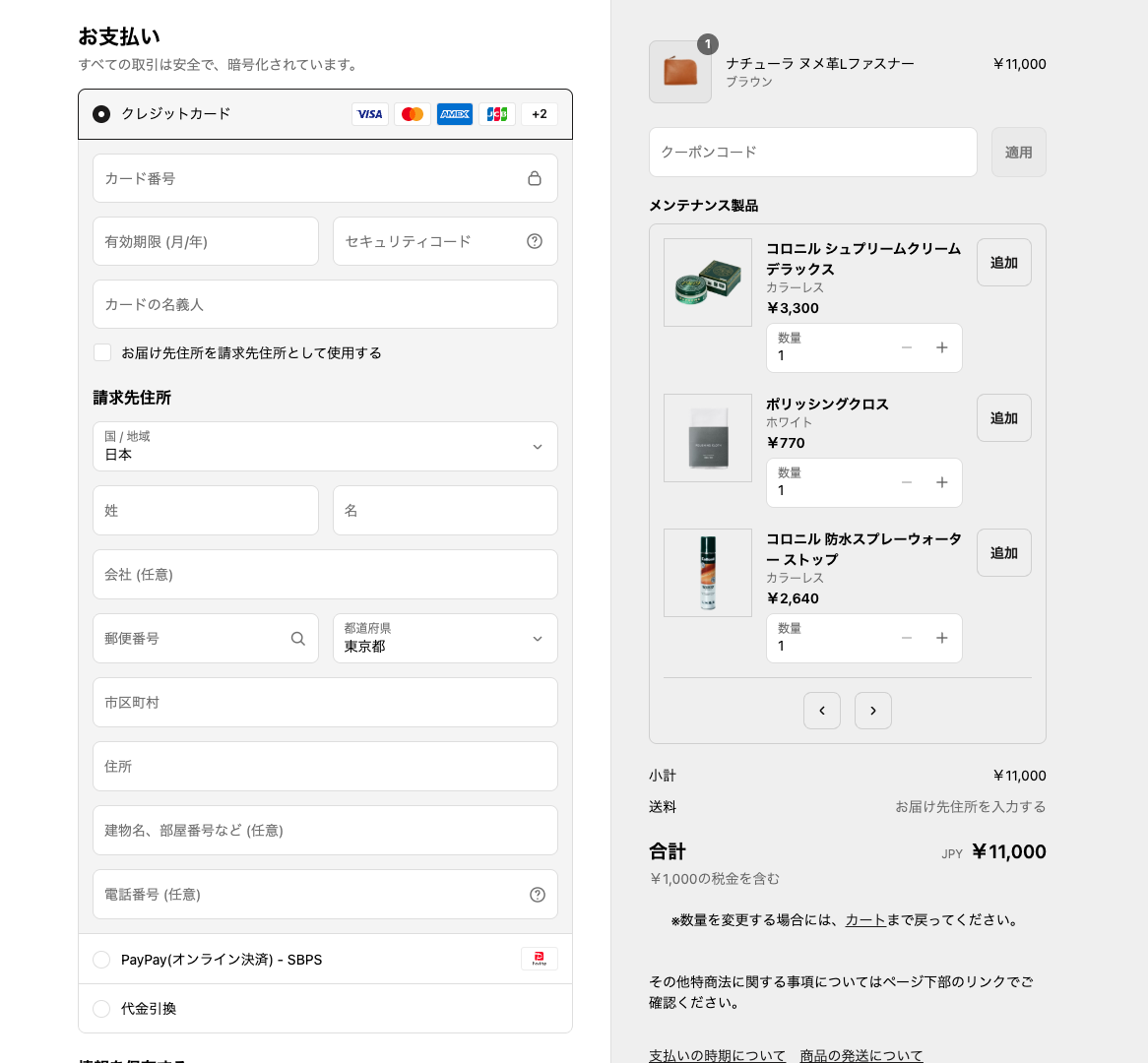The height and width of the screenshot is (1063, 1148).
Task: Click the security code help icon
Action: click(x=535, y=241)
